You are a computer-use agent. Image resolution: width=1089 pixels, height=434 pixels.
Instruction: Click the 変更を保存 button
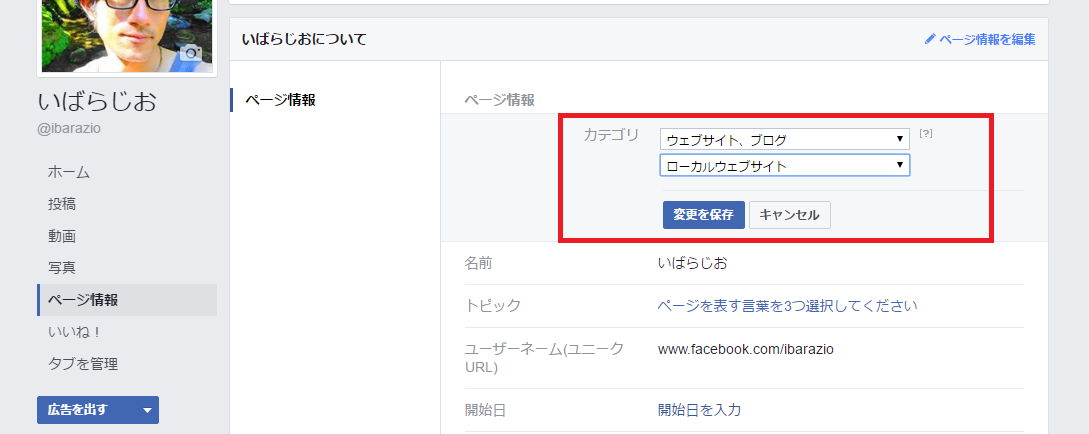[x=704, y=215]
